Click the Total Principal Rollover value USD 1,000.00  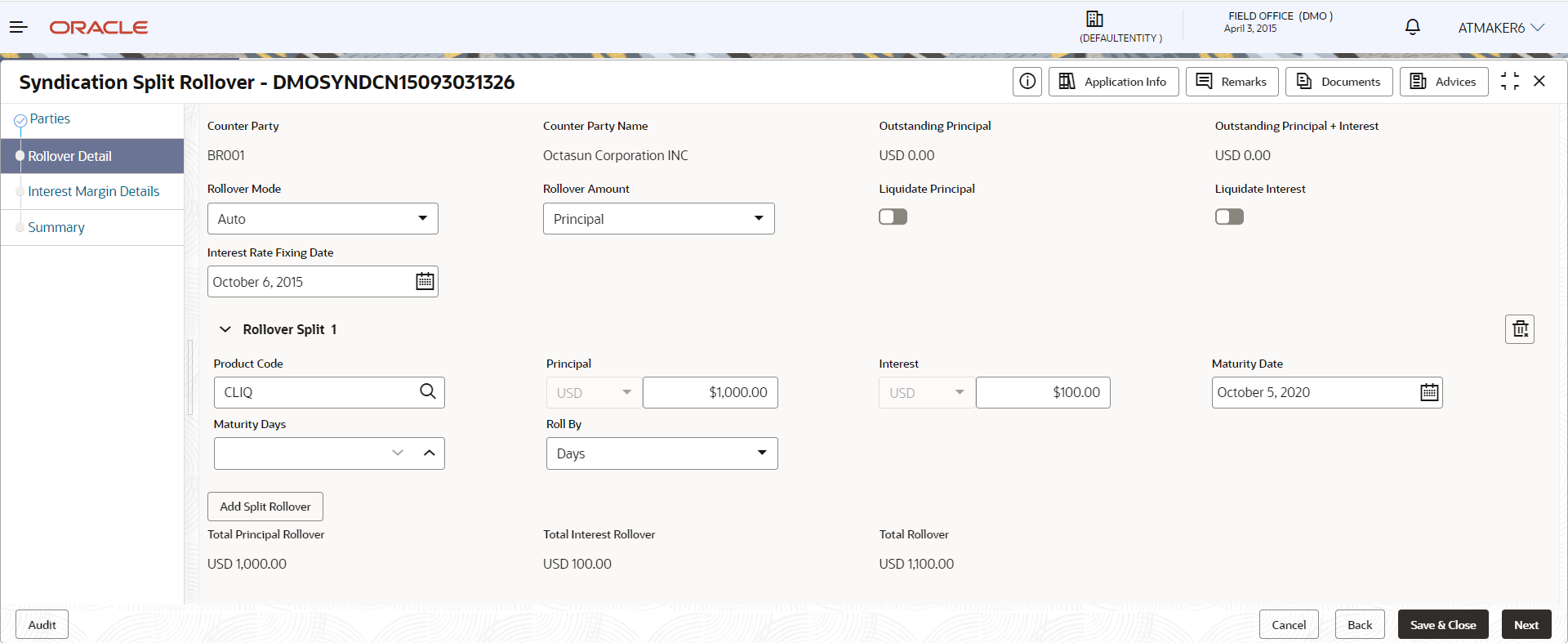coord(247,564)
